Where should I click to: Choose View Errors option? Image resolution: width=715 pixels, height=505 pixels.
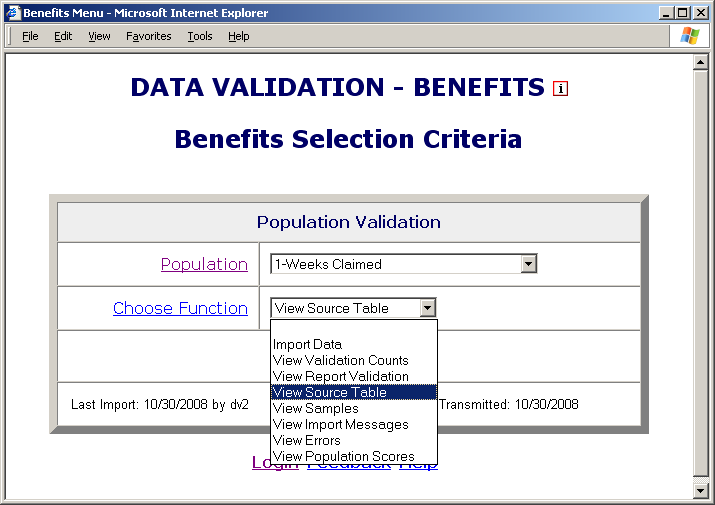[x=354, y=440]
